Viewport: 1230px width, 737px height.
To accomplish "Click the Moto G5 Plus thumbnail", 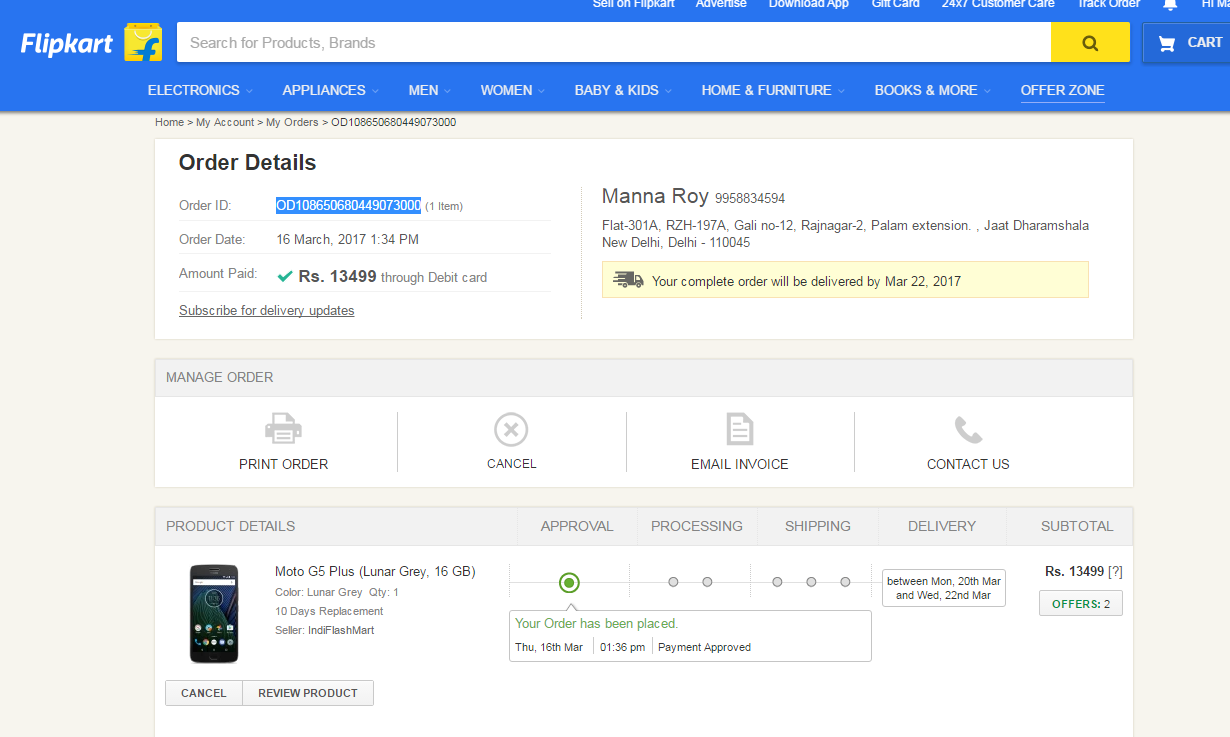I will [214, 614].
